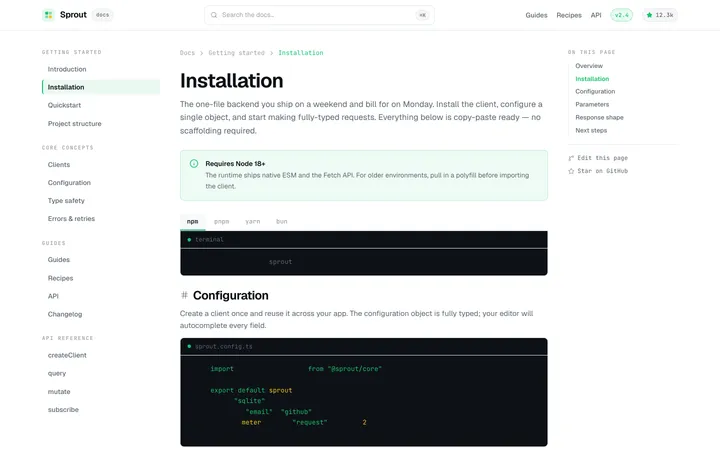Open Errors & retries in the sidebar
The height and width of the screenshot is (450, 720).
pos(101,219)
